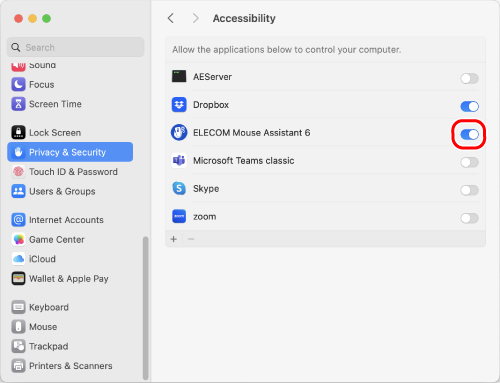Image resolution: width=500 pixels, height=383 pixels.
Task: Click the AEServer terminal icon
Action: tap(179, 77)
